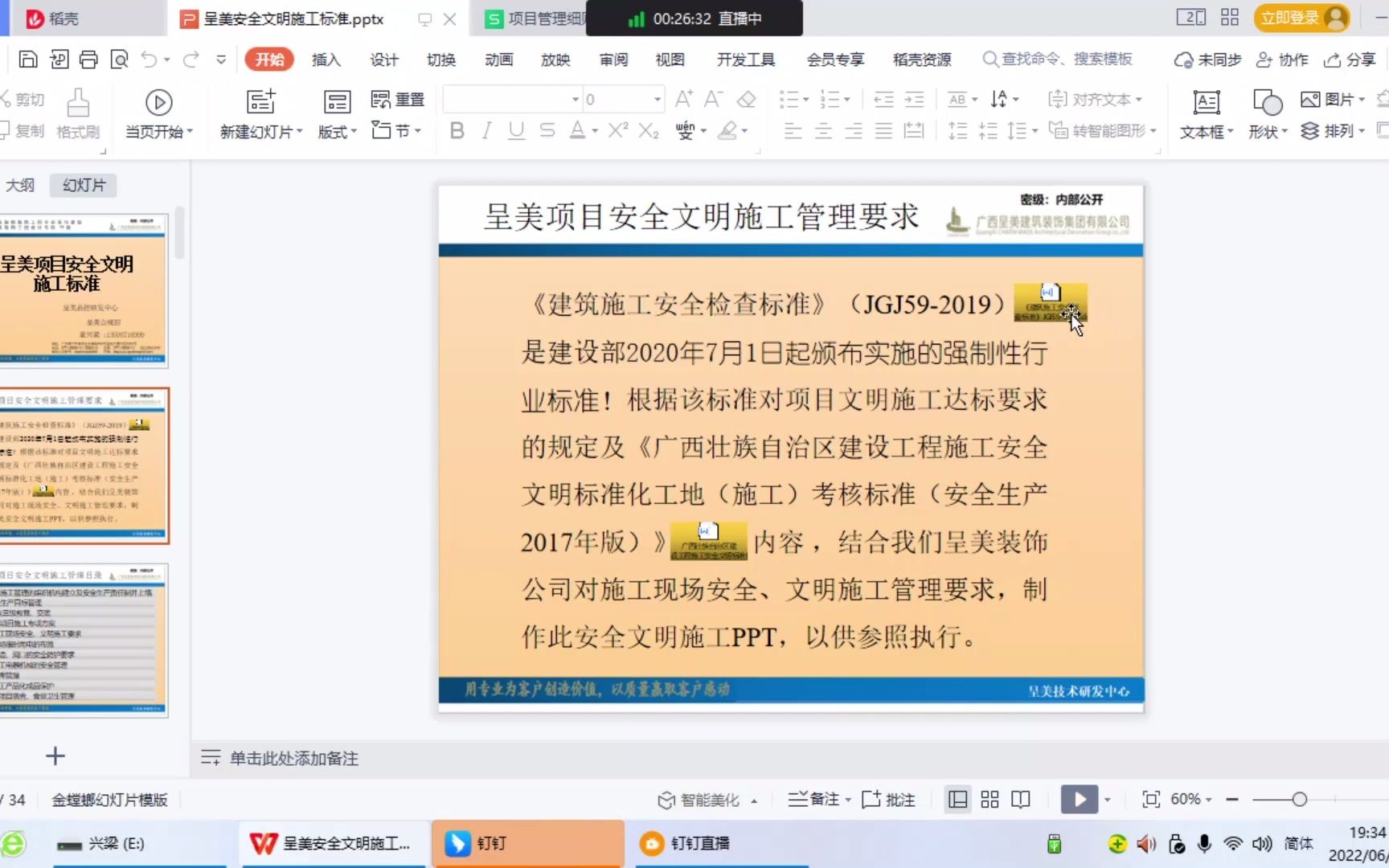Click the Clear formatting eraser icon
Image resolution: width=1389 pixels, height=868 pixels.
pos(747,100)
